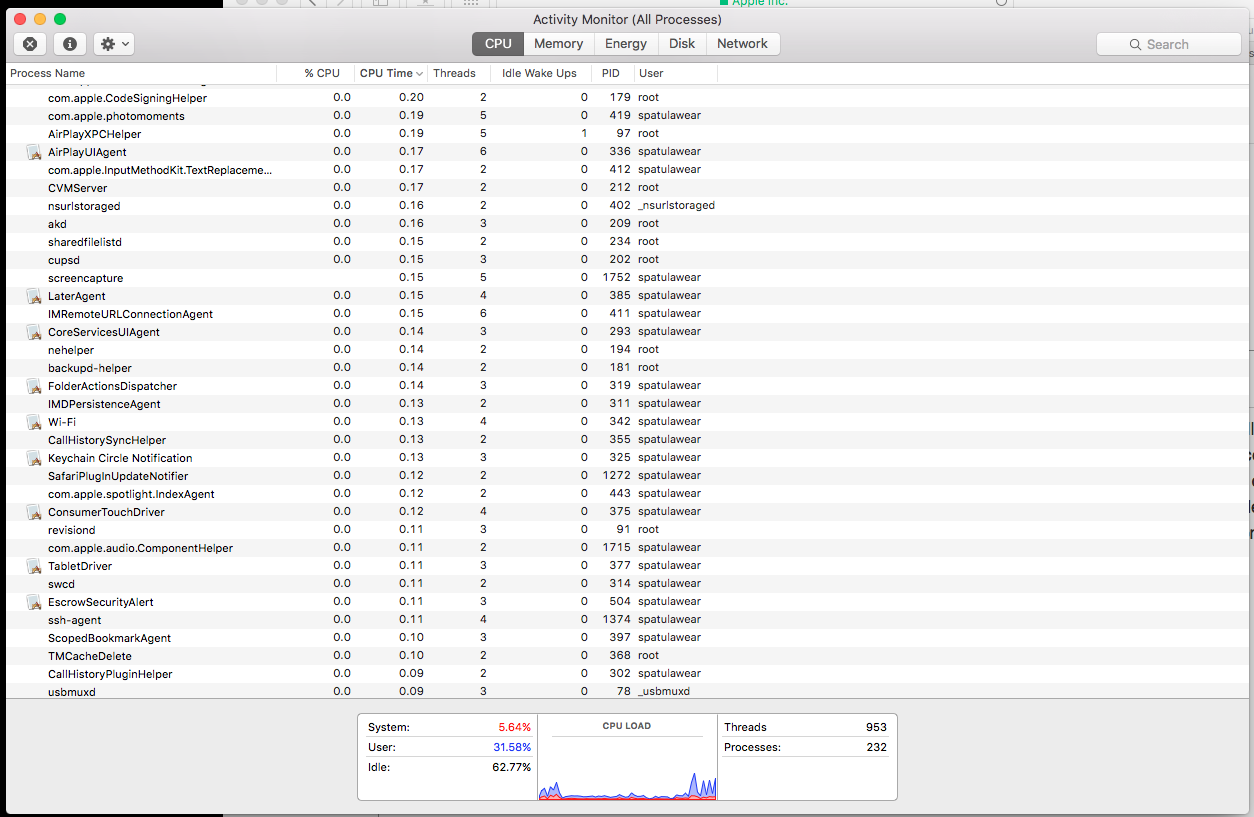Image resolution: width=1254 pixels, height=817 pixels.
Task: Click the Keychain Circle Notification icon
Action: pos(34,458)
